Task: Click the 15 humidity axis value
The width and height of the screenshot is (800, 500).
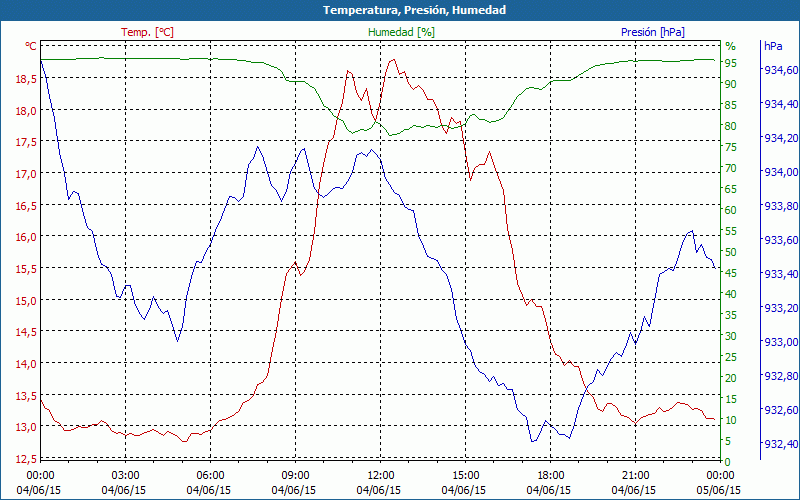Action: coord(731,399)
